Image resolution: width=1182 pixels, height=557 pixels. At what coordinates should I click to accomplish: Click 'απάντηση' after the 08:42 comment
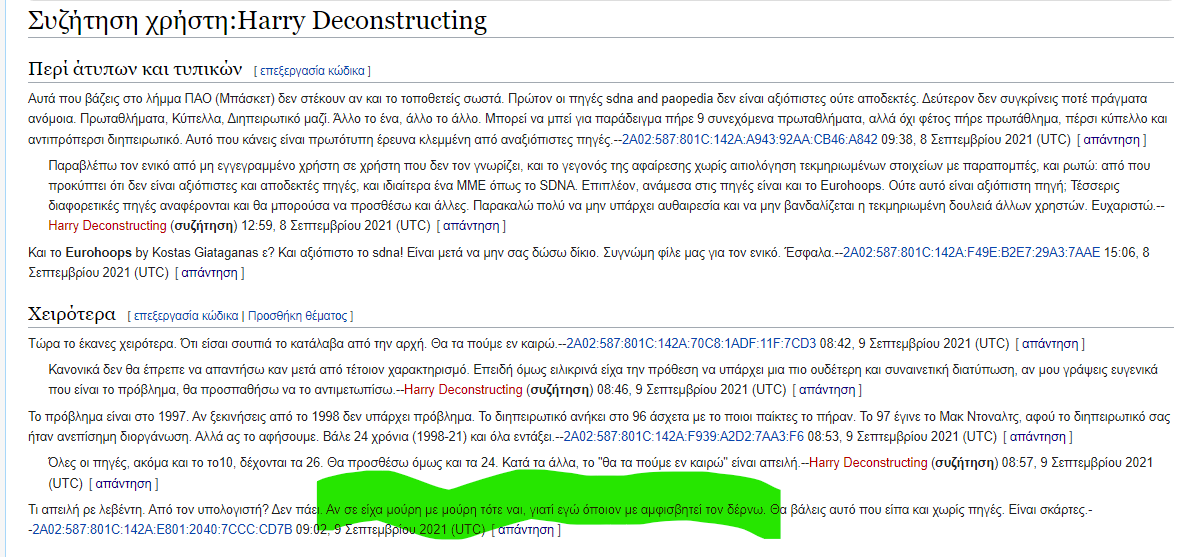(x=1050, y=344)
